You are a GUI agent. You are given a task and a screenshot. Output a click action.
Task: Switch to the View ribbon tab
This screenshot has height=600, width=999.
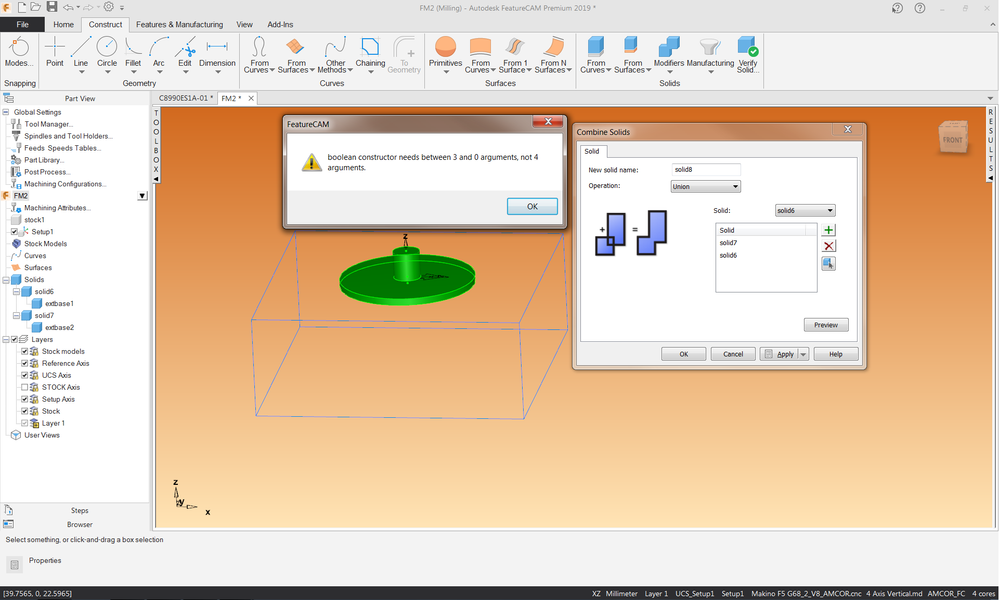point(244,24)
